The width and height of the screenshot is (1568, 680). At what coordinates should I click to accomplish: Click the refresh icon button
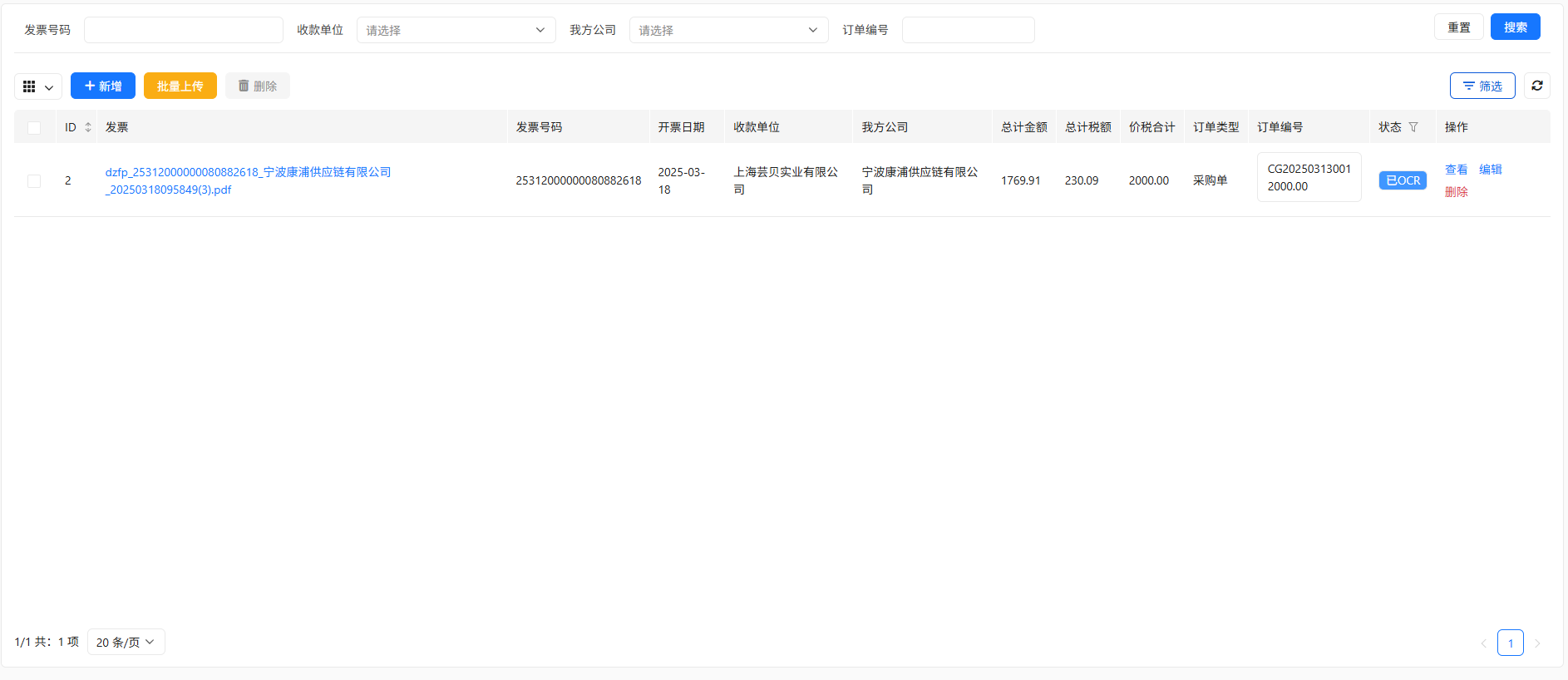1536,86
